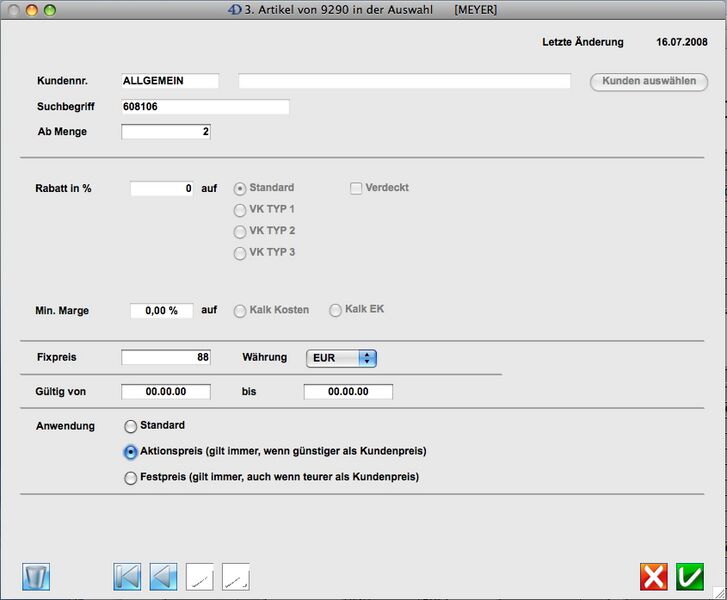Screen dimensions: 727x600
Task: Select the Standard option under Anwendung
Action: coord(130,427)
